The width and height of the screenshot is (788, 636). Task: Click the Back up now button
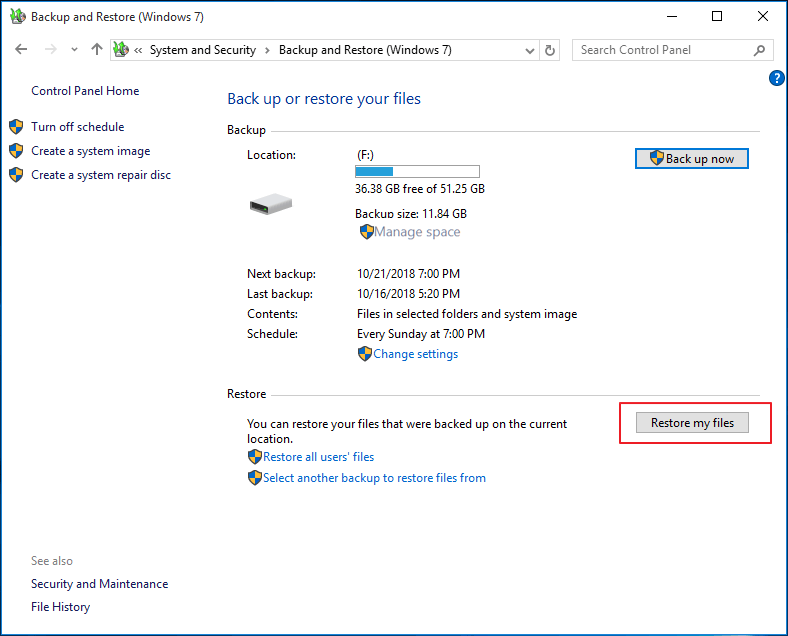click(x=691, y=159)
